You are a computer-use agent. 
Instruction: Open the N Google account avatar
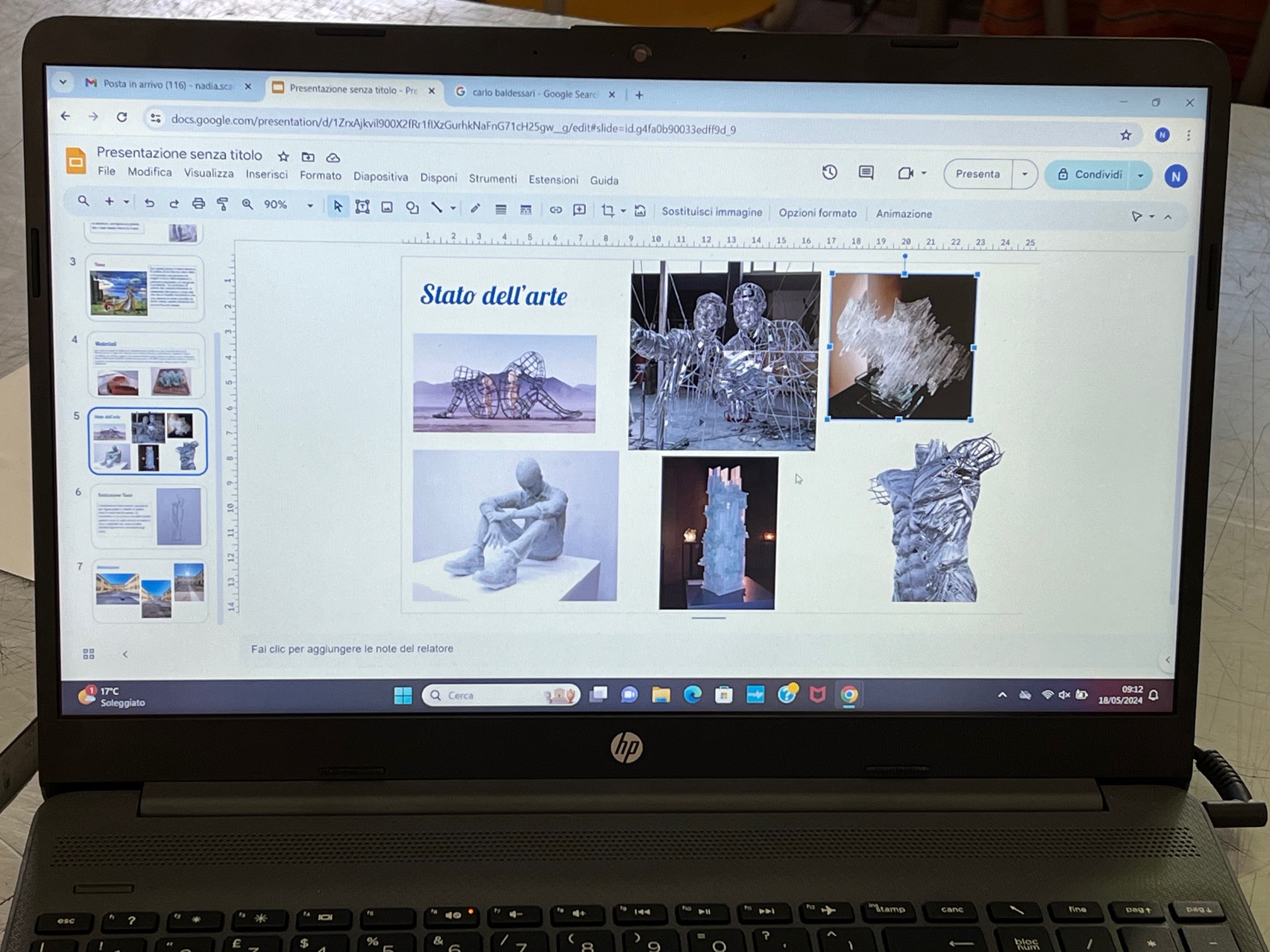point(1176,176)
